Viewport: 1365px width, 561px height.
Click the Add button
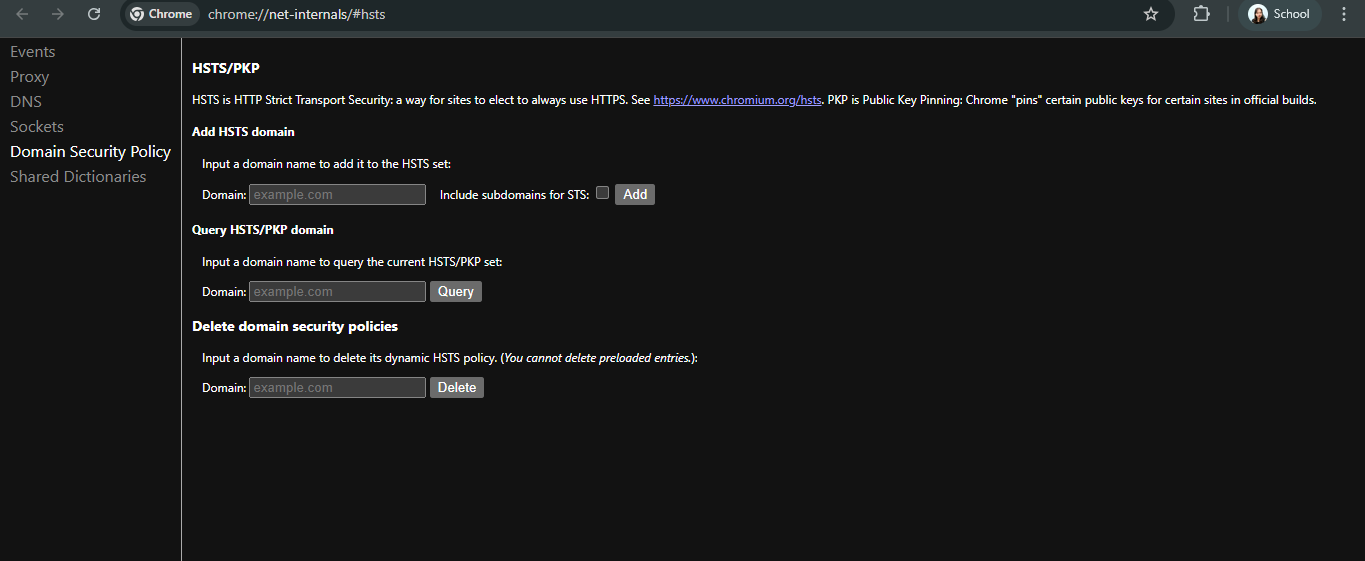pyautogui.click(x=635, y=195)
